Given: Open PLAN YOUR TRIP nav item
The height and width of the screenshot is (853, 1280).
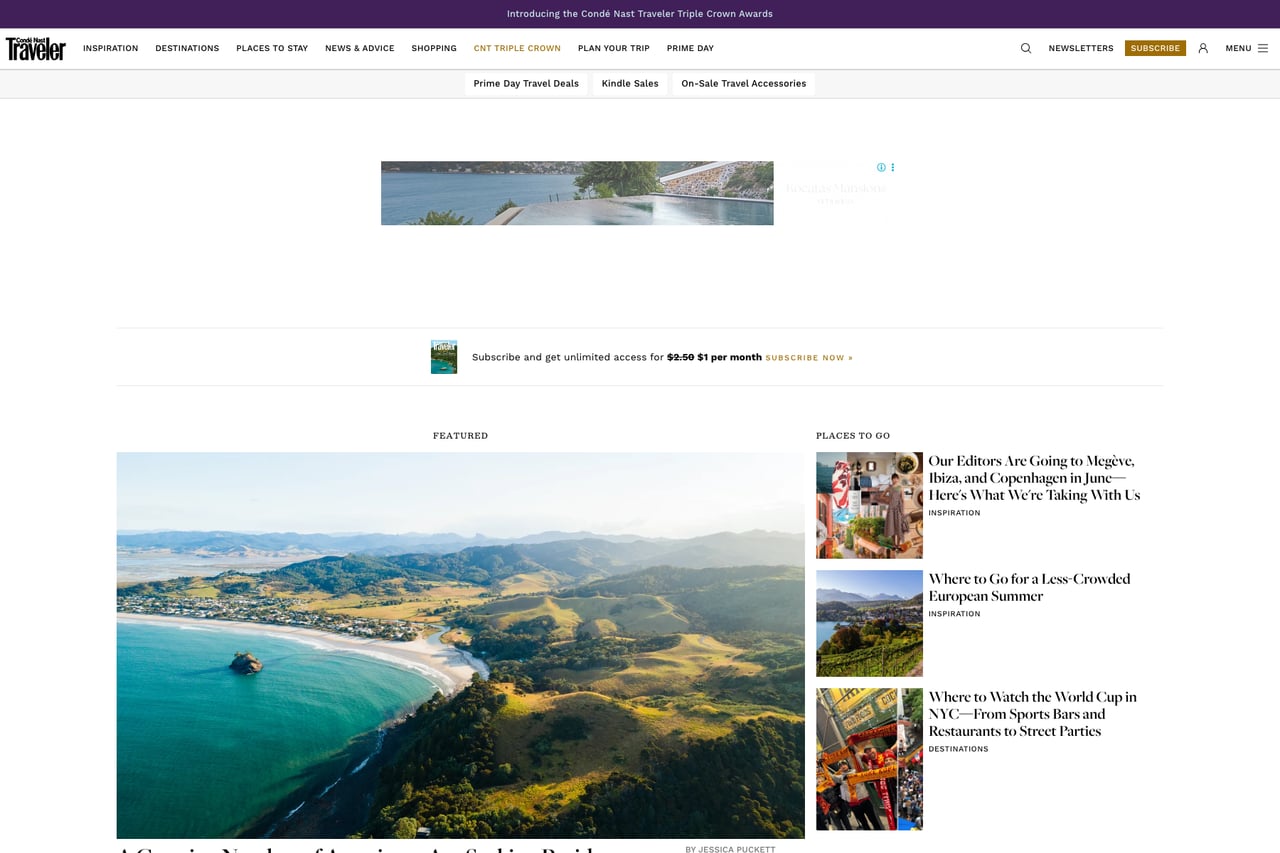Looking at the screenshot, I should pos(614,48).
